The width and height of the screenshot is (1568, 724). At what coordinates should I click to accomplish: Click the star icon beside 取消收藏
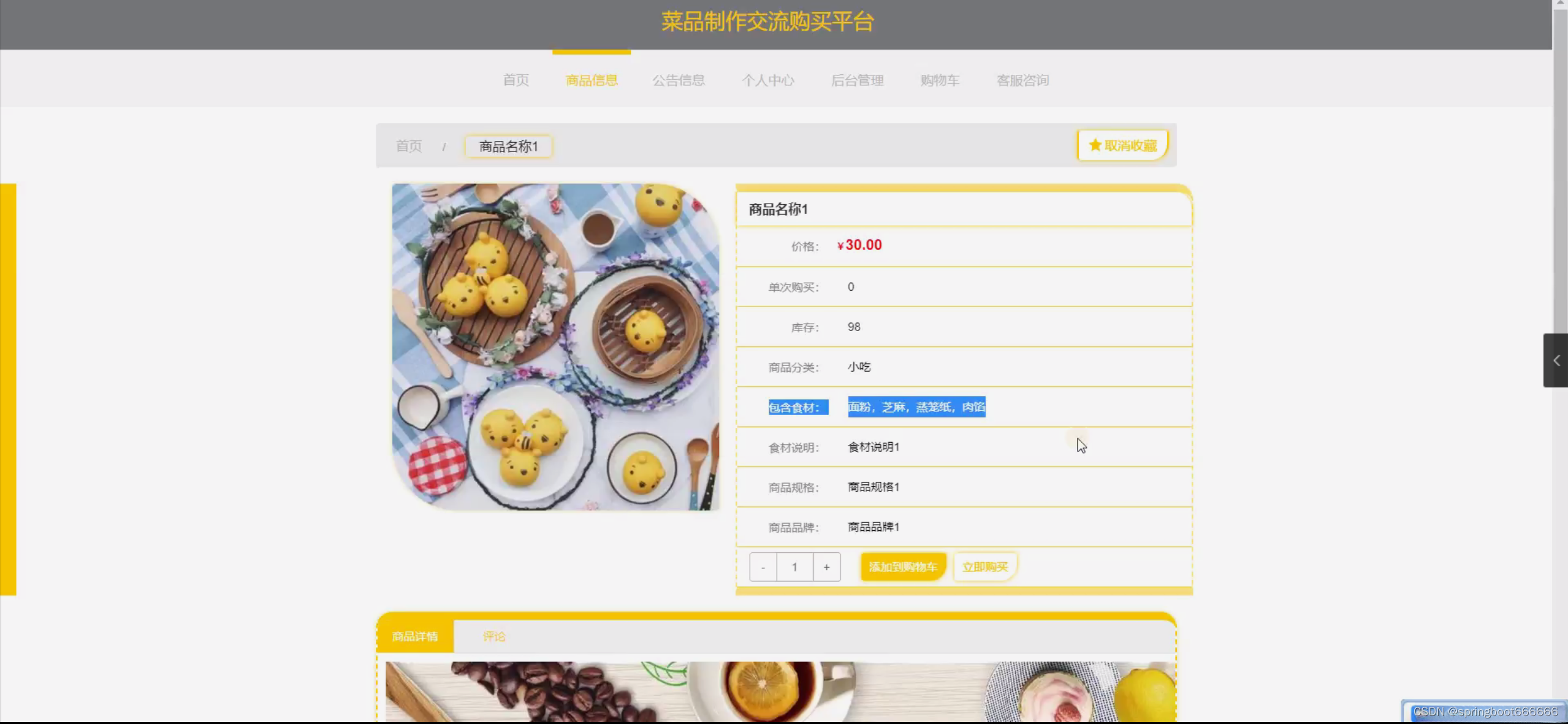(x=1095, y=145)
